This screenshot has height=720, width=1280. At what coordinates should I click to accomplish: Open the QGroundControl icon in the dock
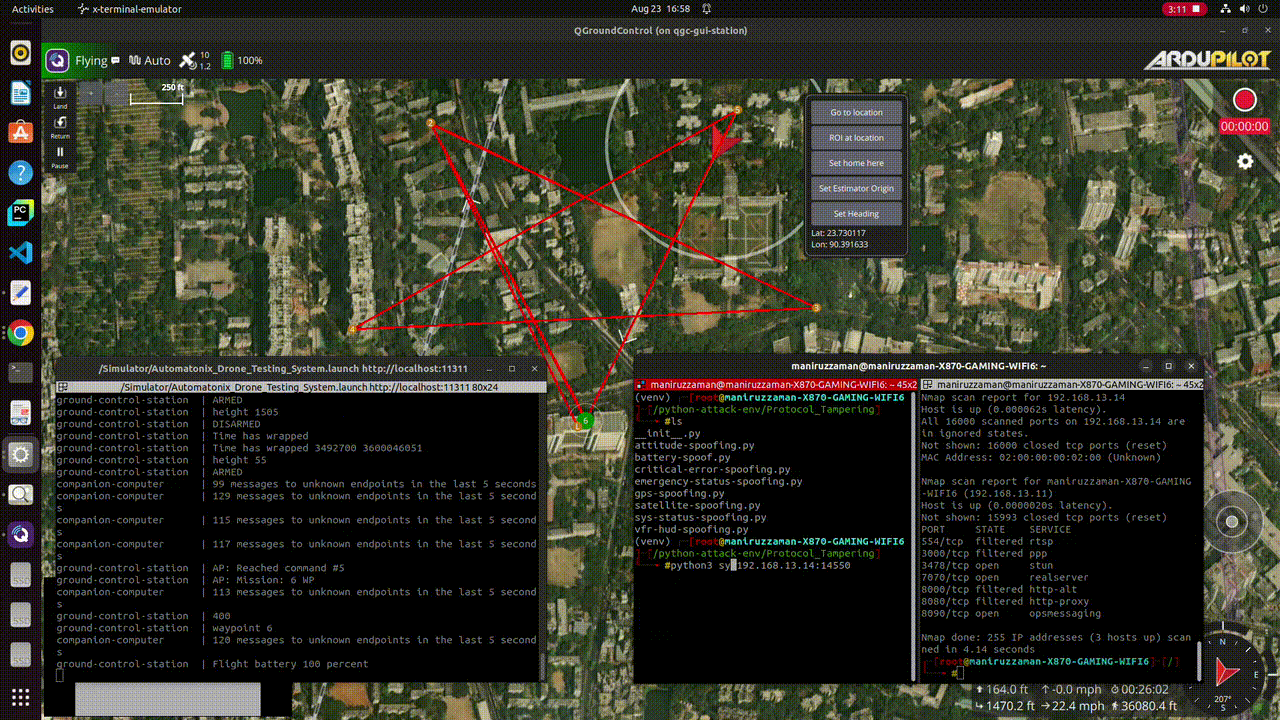[20, 533]
